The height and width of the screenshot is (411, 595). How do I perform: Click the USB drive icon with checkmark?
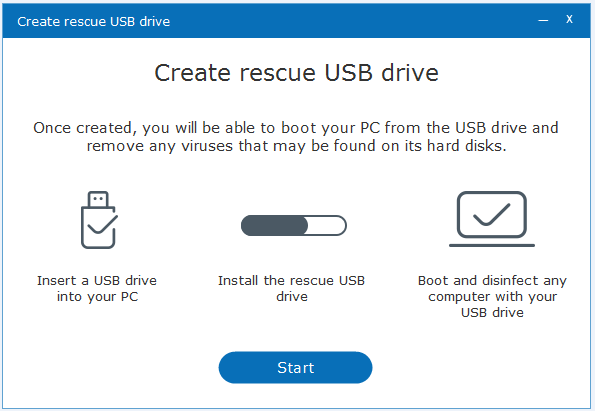[x=99, y=220]
